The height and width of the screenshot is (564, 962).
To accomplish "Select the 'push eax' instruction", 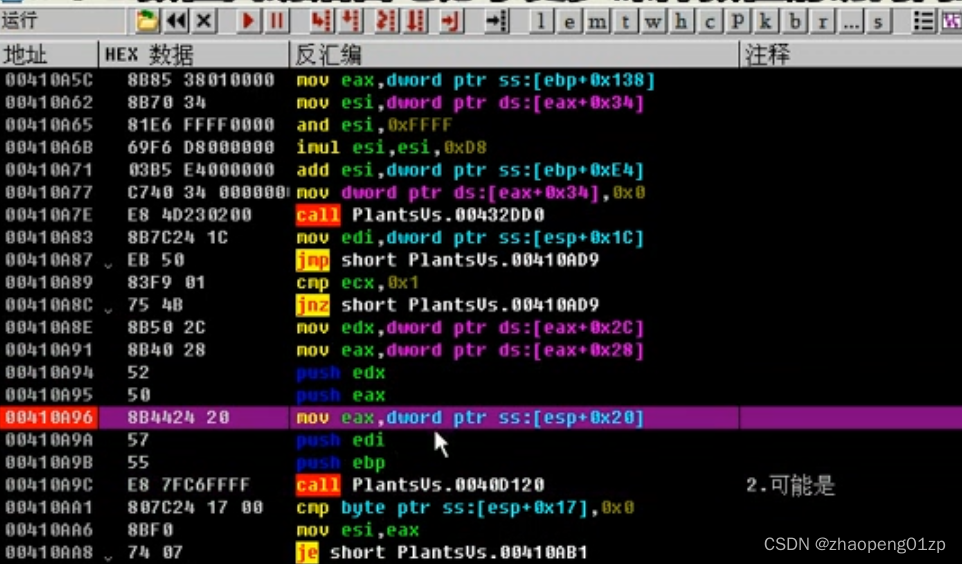I will 341,395.
